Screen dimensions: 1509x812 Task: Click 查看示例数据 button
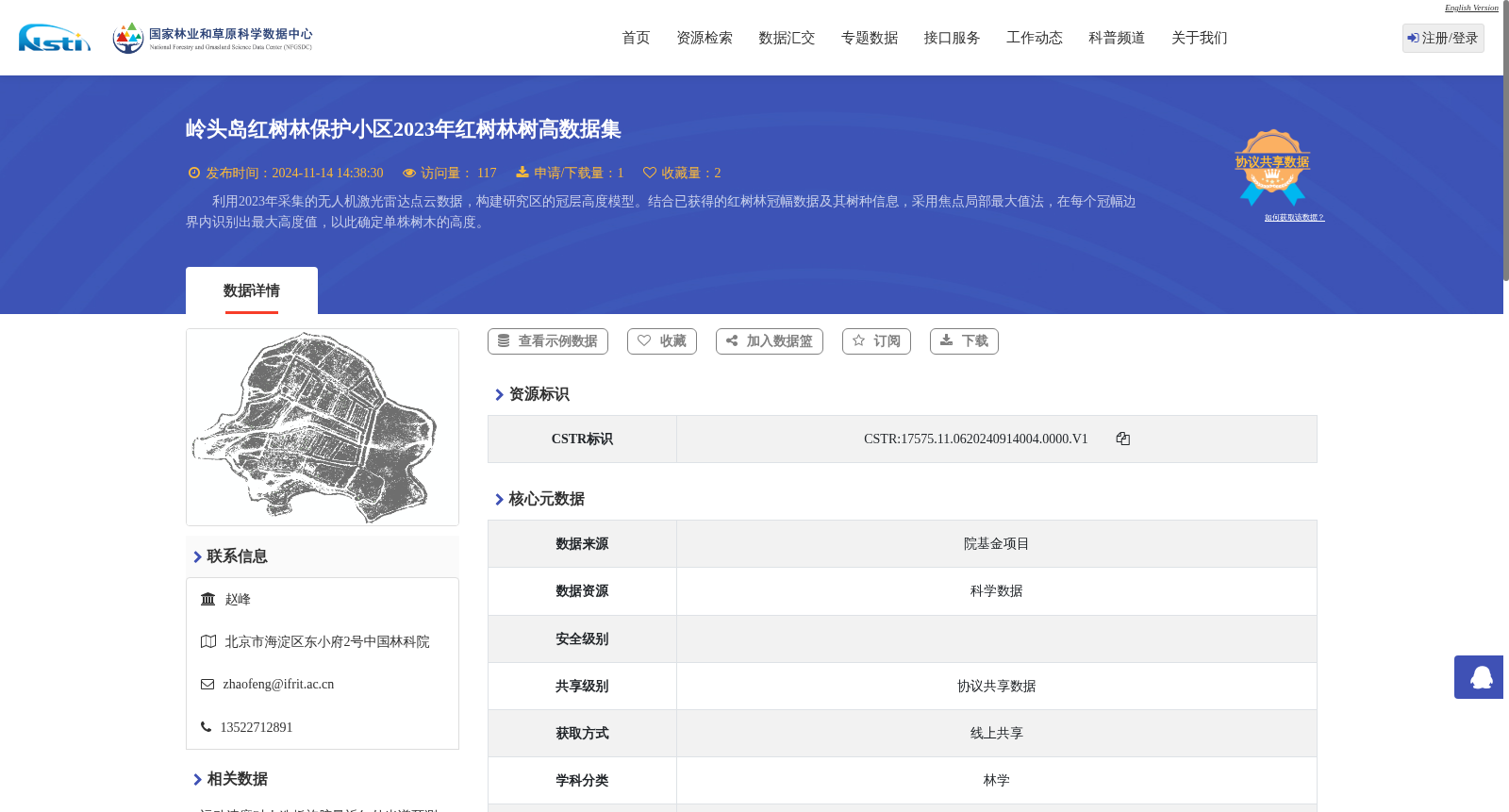(548, 341)
